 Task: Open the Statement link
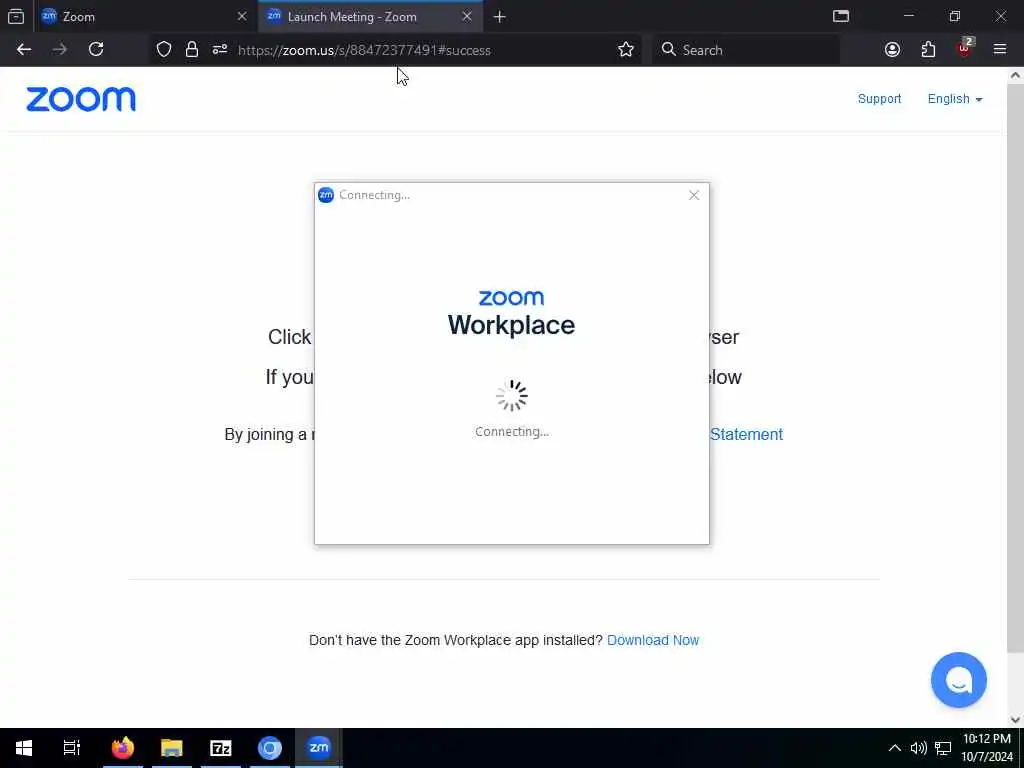pyautogui.click(x=746, y=434)
